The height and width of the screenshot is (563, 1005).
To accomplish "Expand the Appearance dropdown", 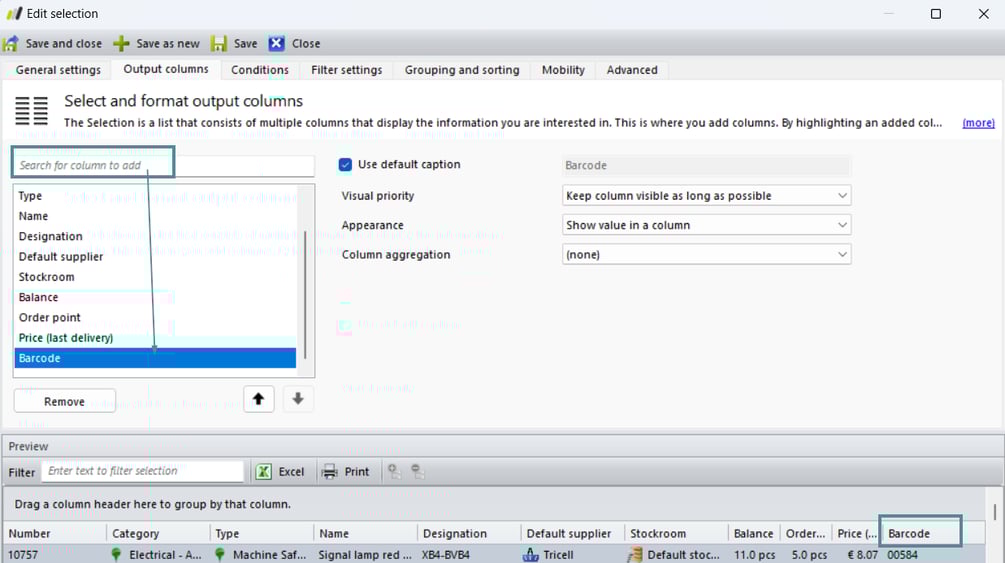I will point(706,225).
